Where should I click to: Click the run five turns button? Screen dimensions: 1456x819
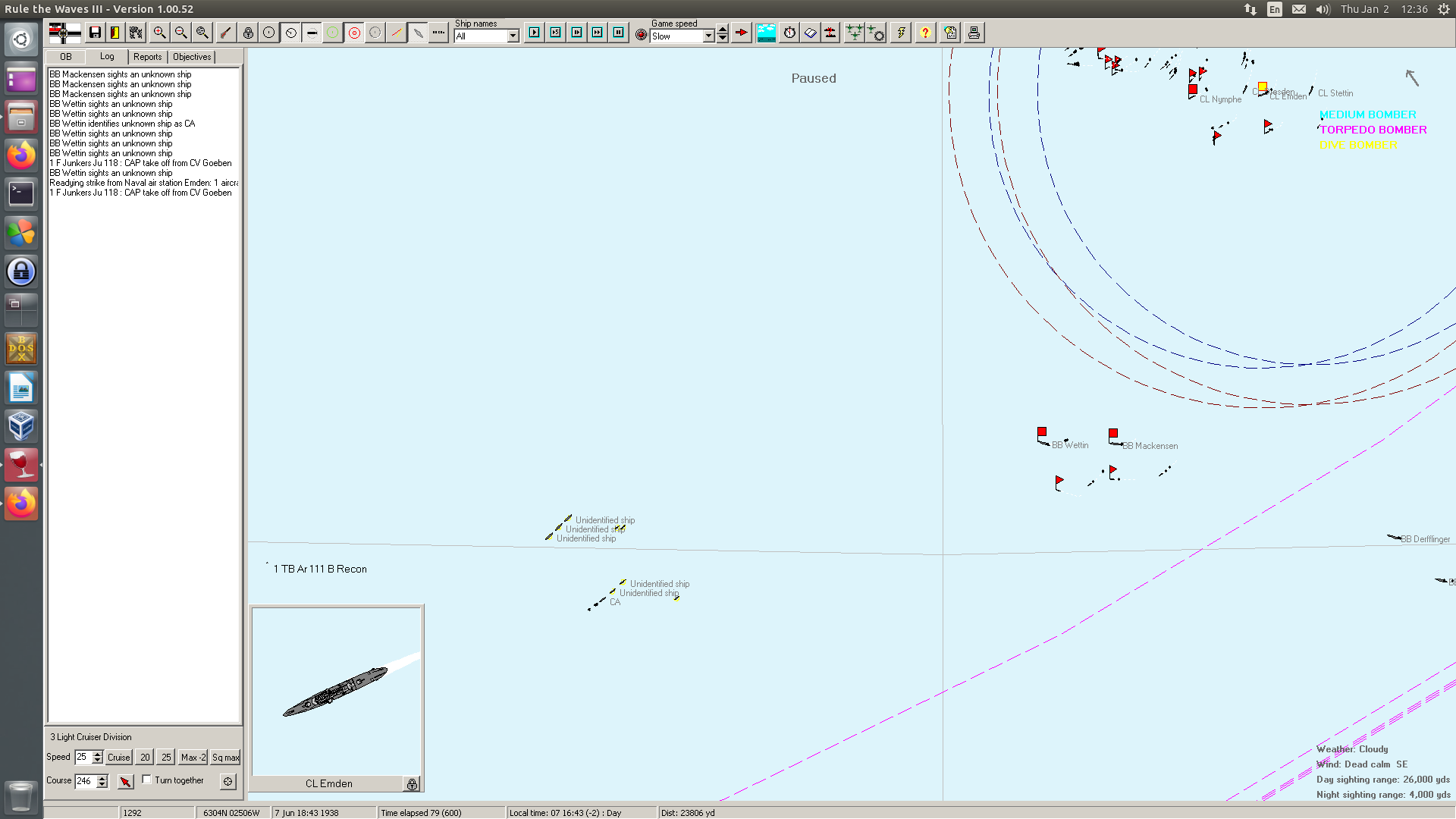(556, 33)
